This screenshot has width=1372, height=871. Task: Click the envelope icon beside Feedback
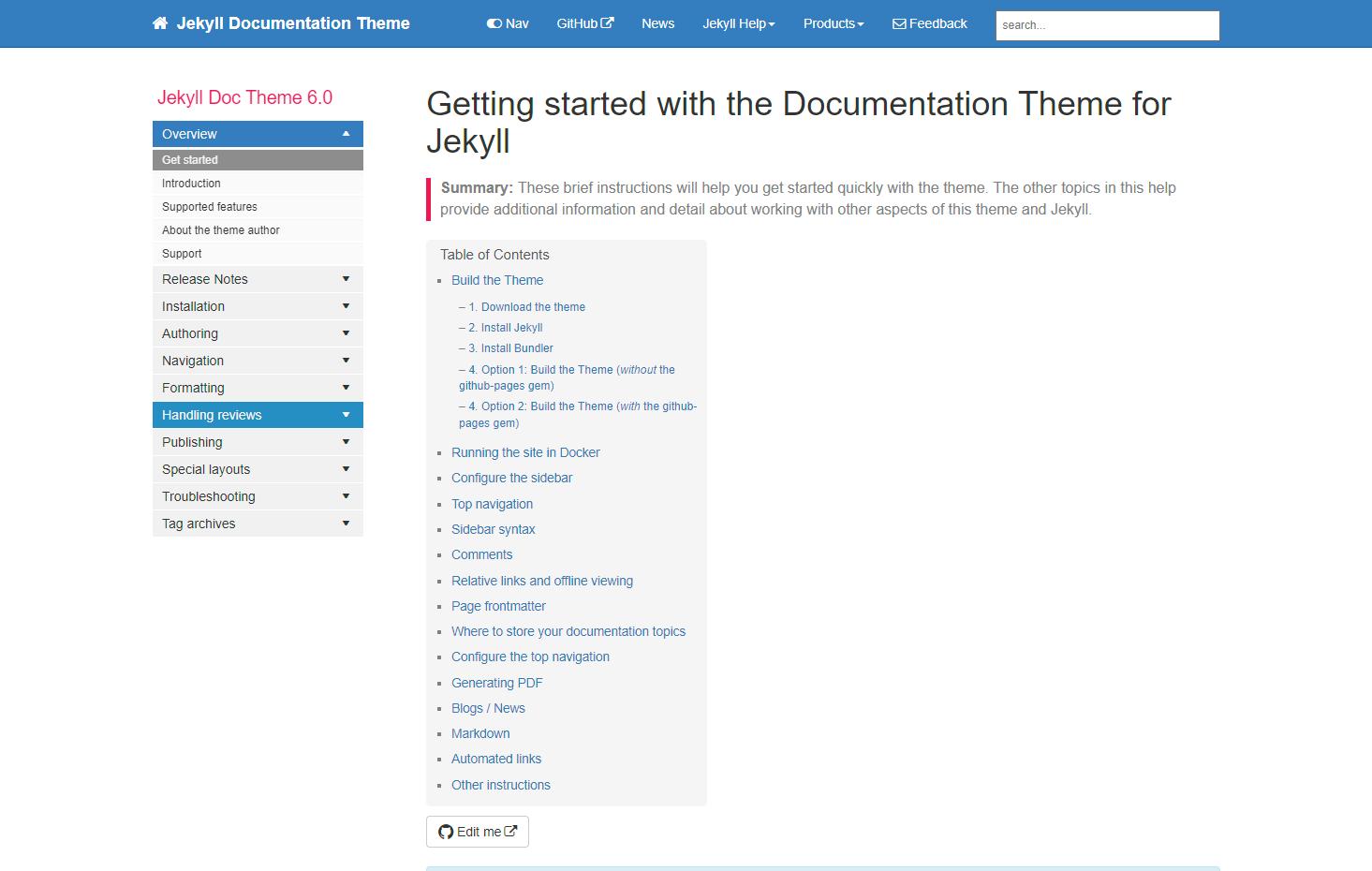[897, 23]
